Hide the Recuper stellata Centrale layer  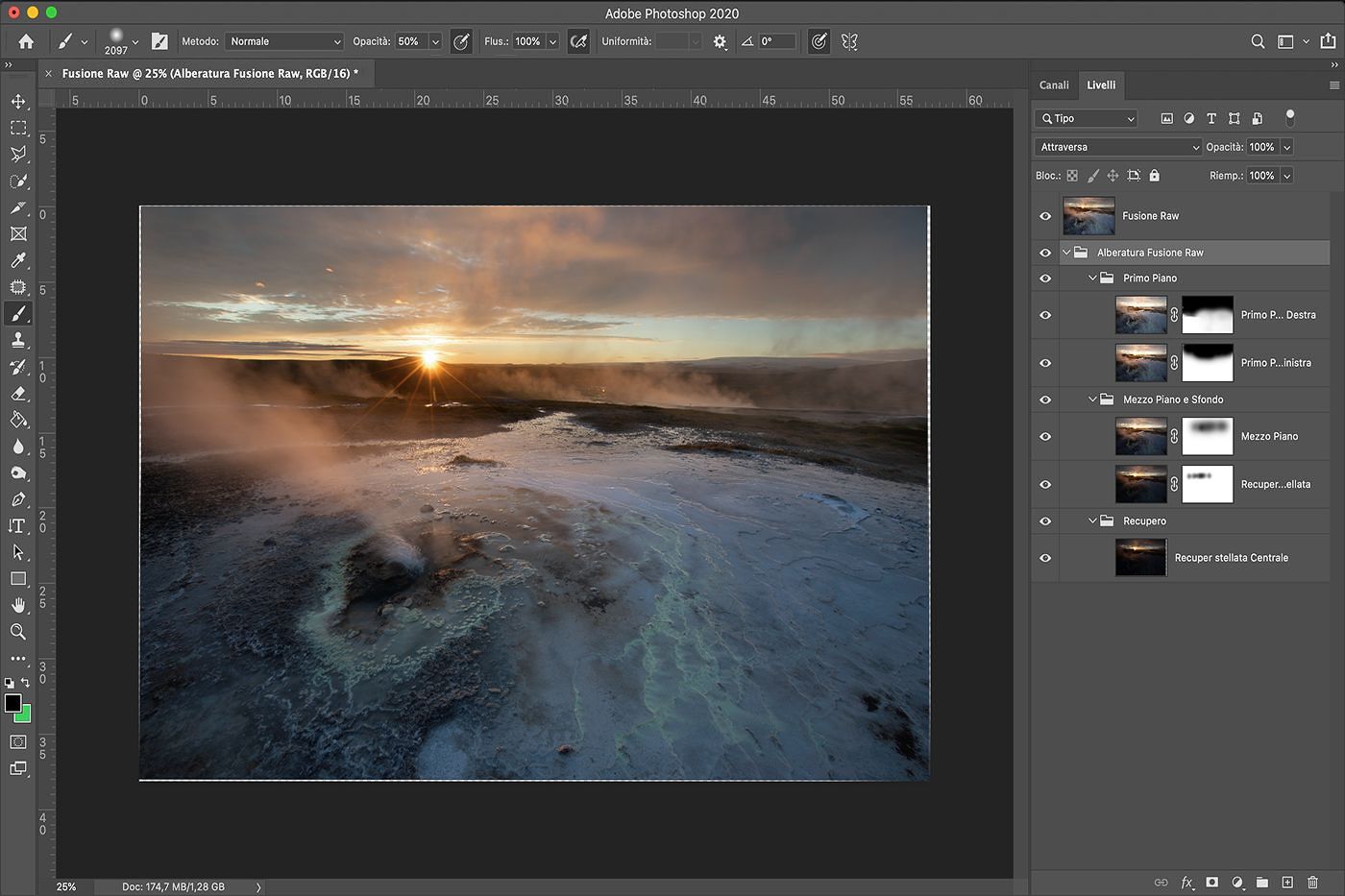coord(1045,558)
